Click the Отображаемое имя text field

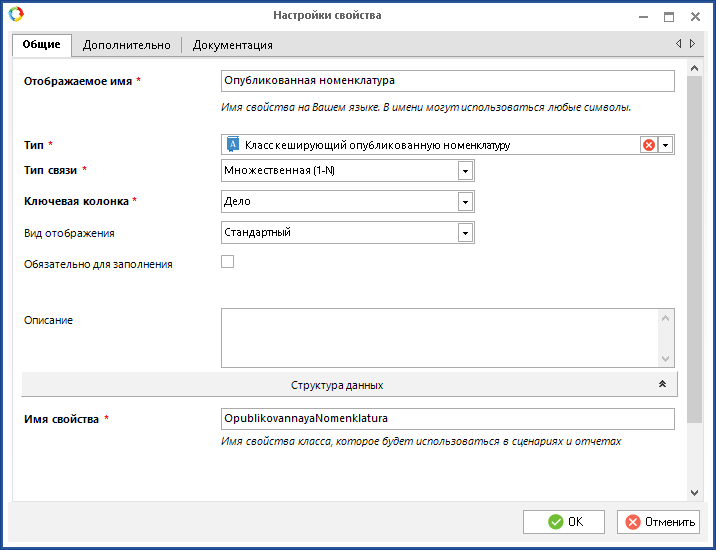click(447, 81)
